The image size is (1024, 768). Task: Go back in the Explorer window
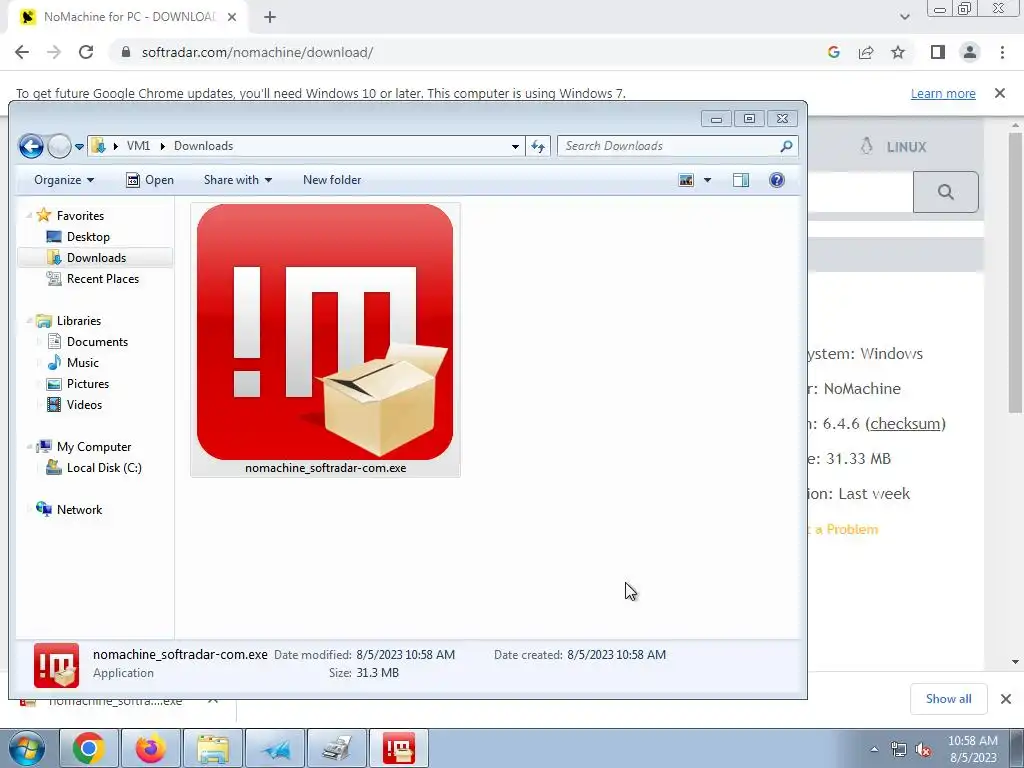coord(31,146)
